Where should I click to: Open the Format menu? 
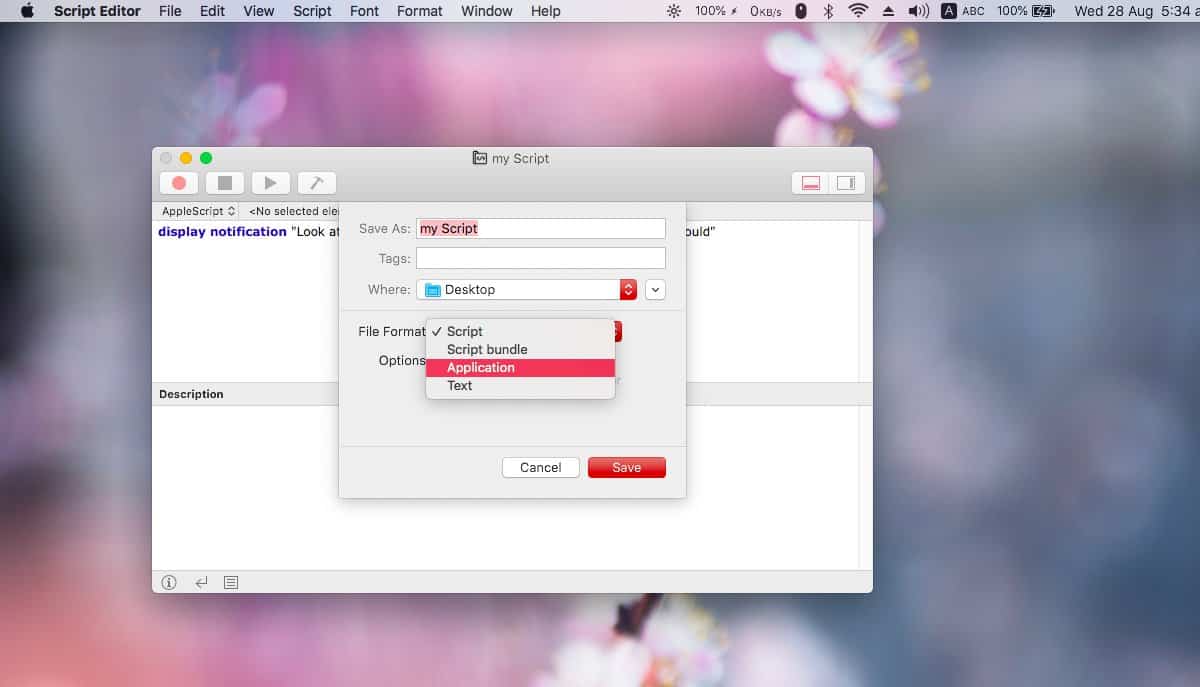420,11
